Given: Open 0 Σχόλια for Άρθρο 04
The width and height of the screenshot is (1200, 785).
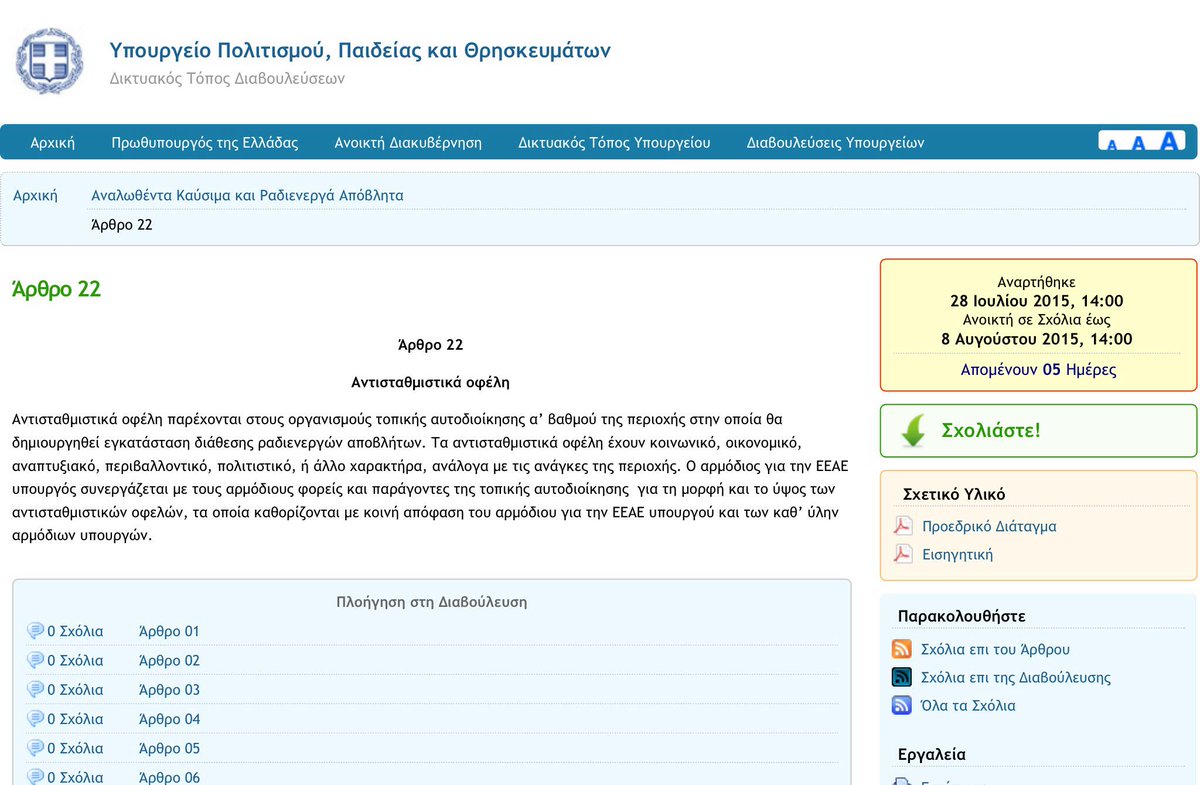Looking at the screenshot, I should [x=75, y=718].
